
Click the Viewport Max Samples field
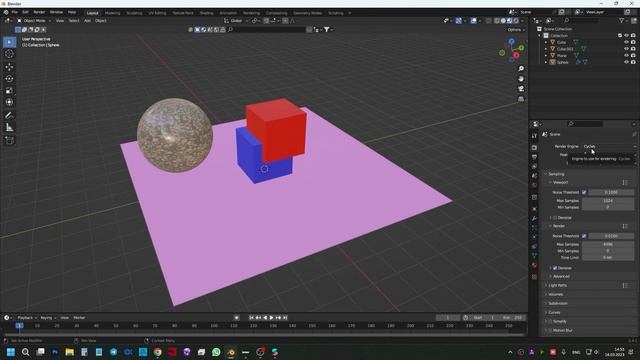click(x=608, y=200)
